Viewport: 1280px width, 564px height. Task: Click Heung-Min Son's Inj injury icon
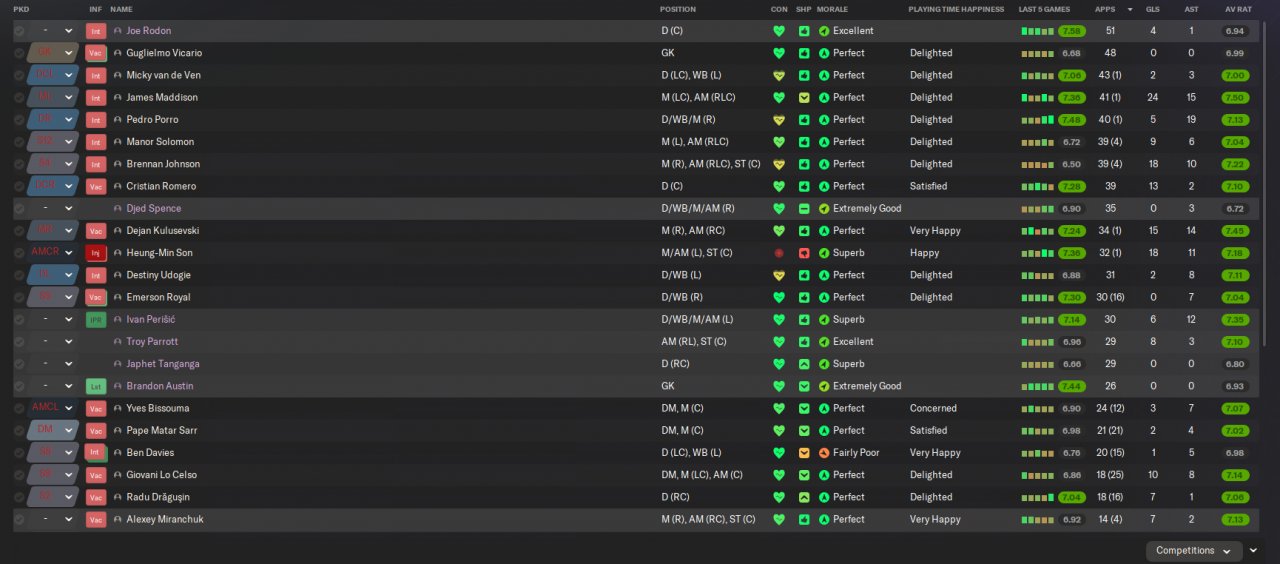[96, 253]
